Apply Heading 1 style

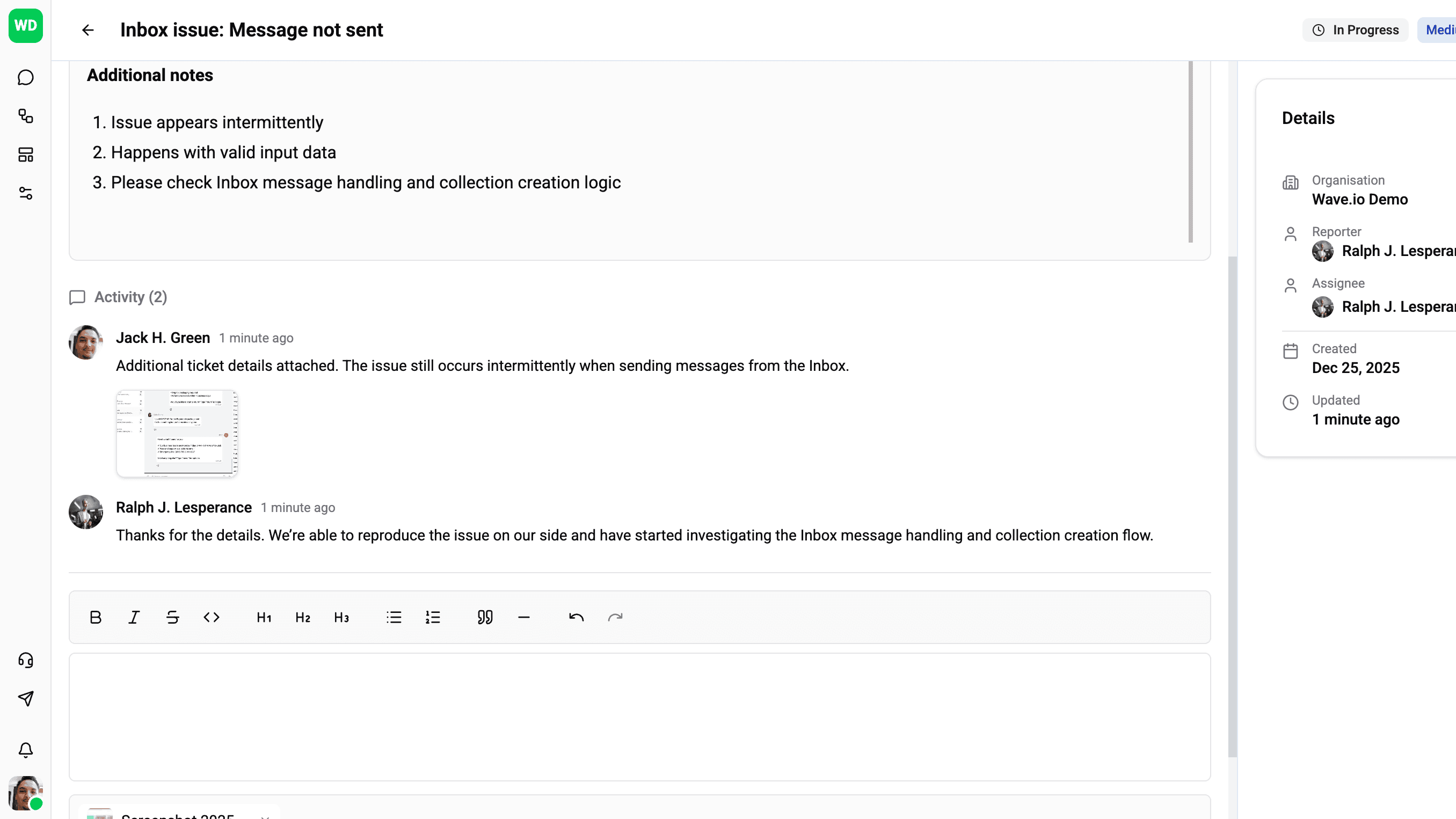[264, 617]
